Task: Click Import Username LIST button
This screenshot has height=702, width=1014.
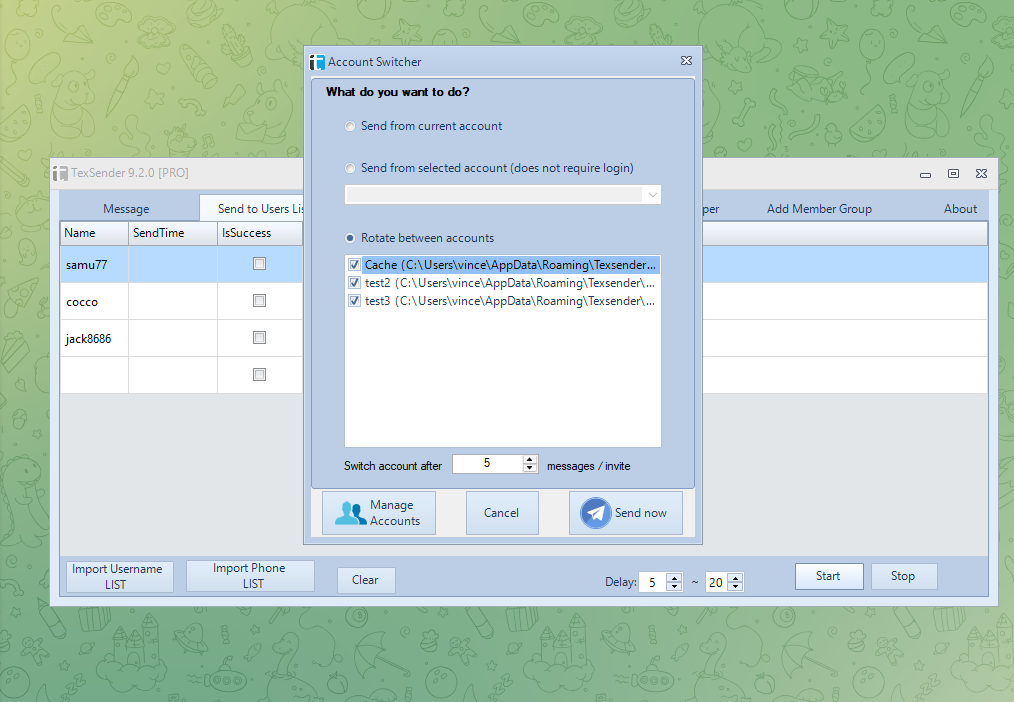Action: point(120,577)
